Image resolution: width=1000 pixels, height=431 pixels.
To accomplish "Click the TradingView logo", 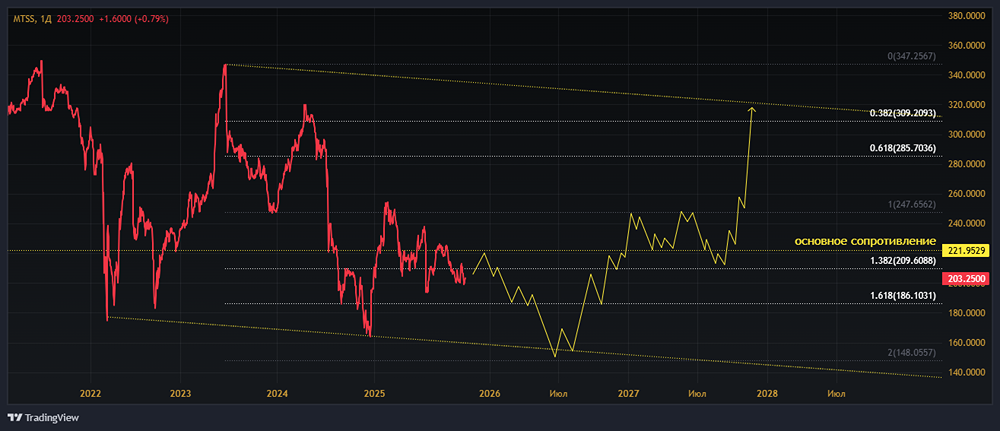I will pyautogui.click(x=43, y=418).
